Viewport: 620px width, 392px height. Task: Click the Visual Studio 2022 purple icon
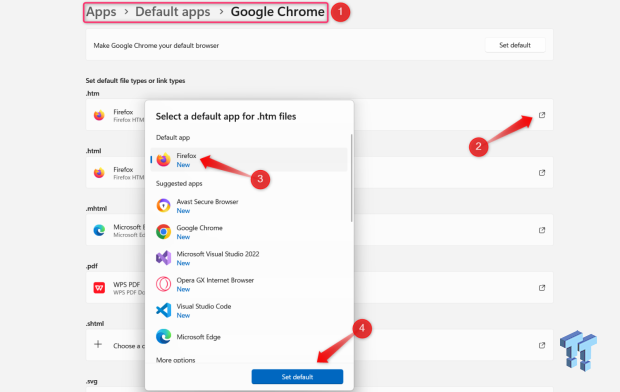tap(163, 258)
